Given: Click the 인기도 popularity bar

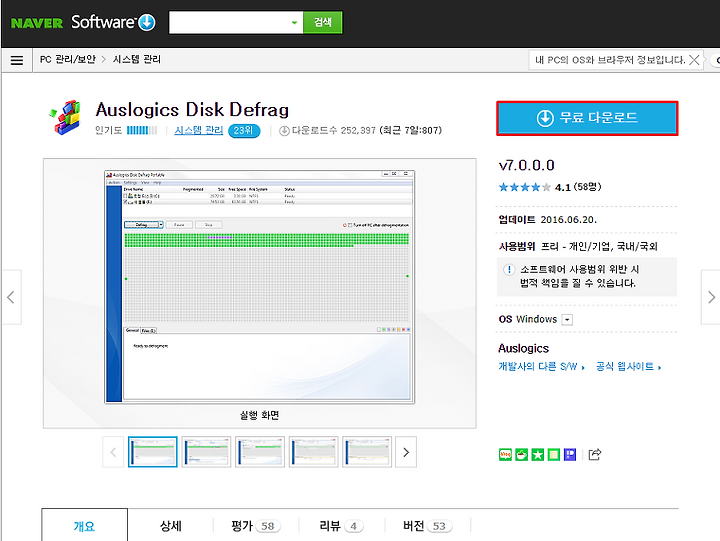Looking at the screenshot, I should (x=142, y=130).
